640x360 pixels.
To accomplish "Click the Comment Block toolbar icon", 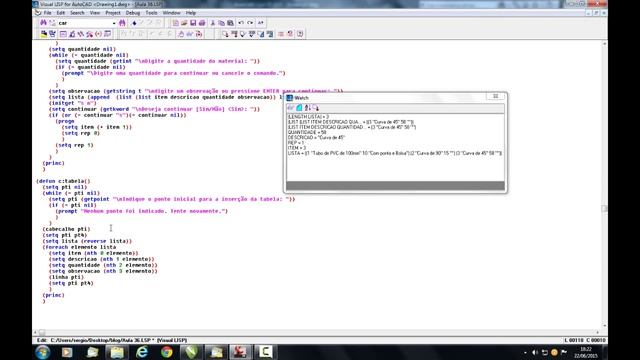I will coord(281,34).
